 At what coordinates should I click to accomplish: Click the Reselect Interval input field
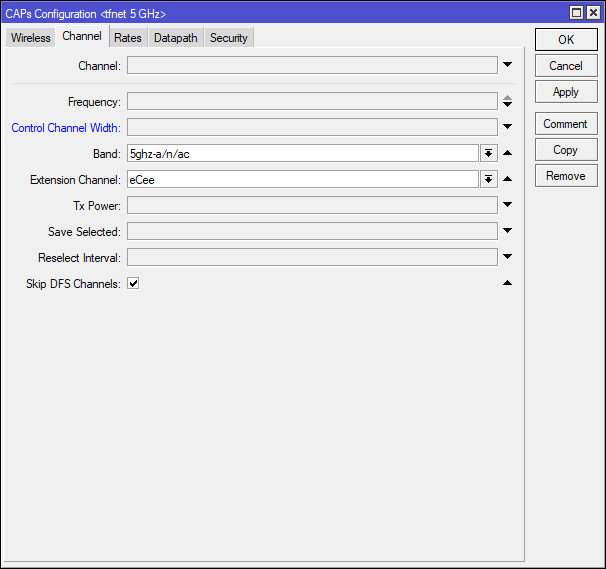click(x=312, y=257)
